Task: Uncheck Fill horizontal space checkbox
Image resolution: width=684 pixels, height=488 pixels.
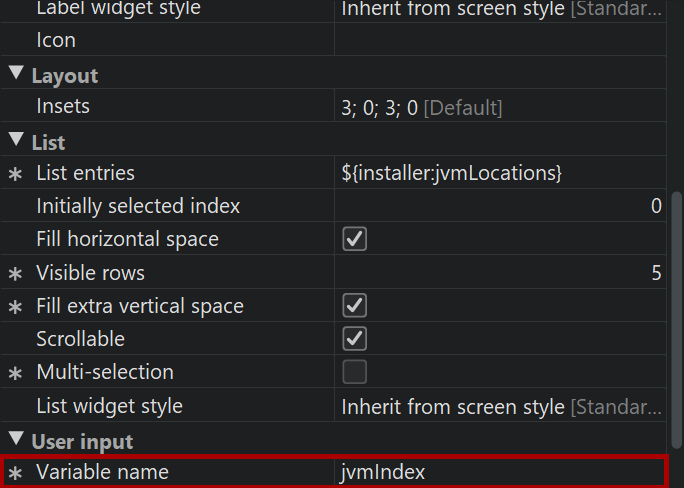Action: [x=354, y=239]
